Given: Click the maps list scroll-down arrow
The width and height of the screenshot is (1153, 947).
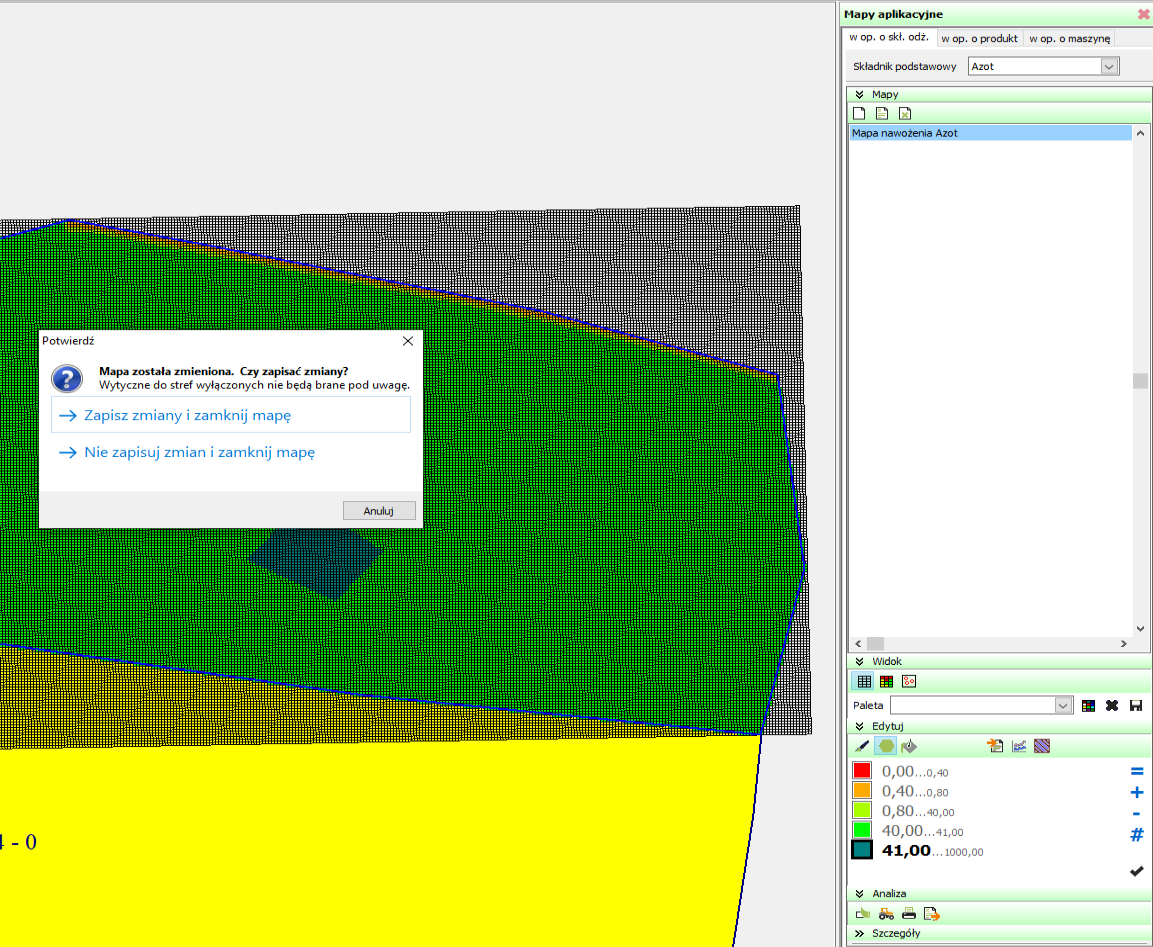Looking at the screenshot, I should pos(1140,629).
